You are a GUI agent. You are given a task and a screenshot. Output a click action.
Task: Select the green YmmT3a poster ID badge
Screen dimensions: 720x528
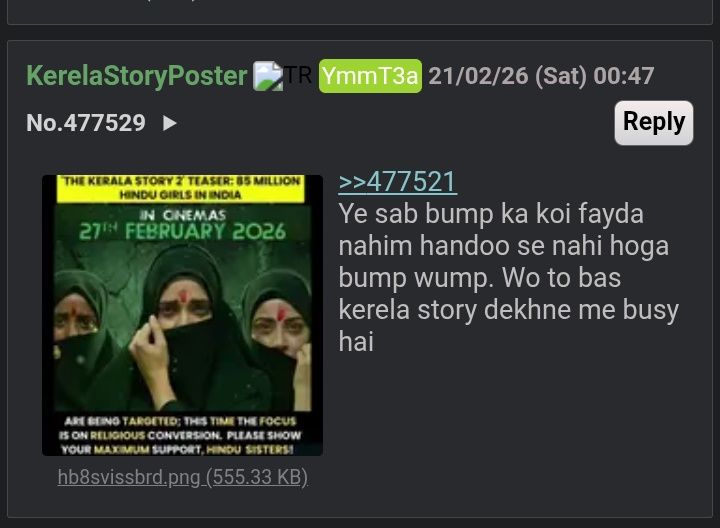(x=370, y=76)
